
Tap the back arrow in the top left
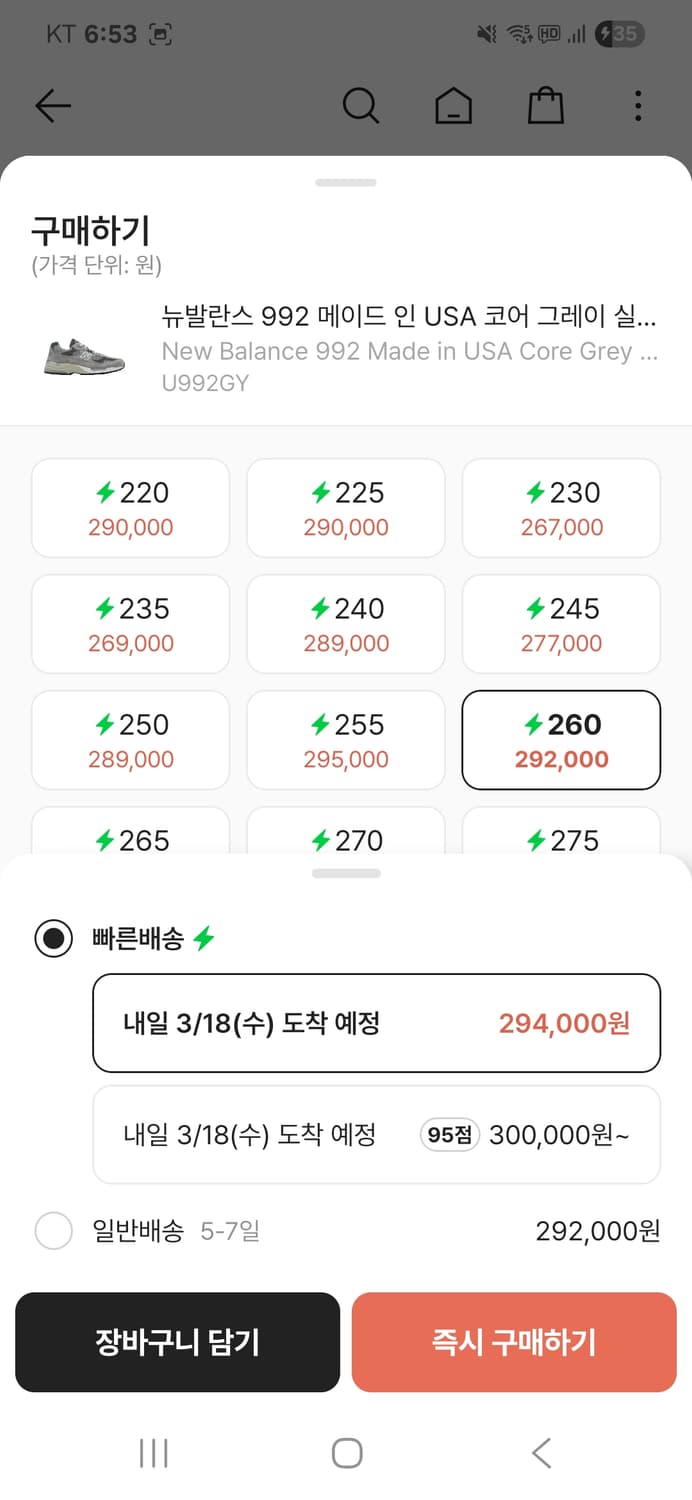coord(53,105)
